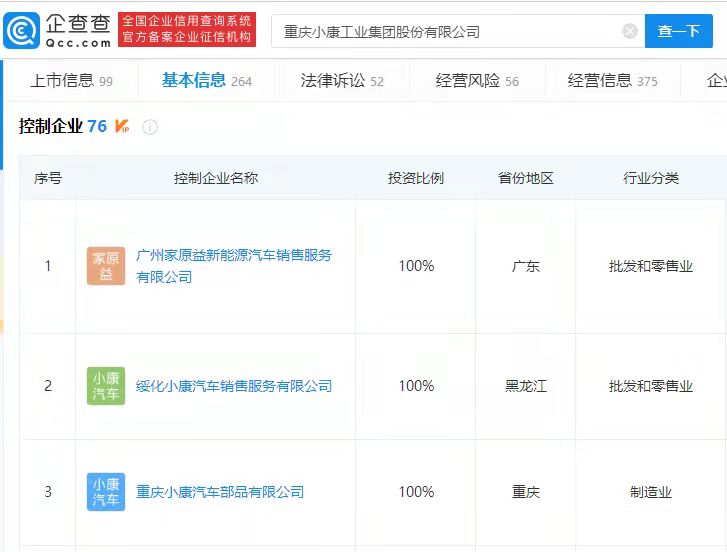Click the info icon beside 控制企业

[x=150, y=127]
